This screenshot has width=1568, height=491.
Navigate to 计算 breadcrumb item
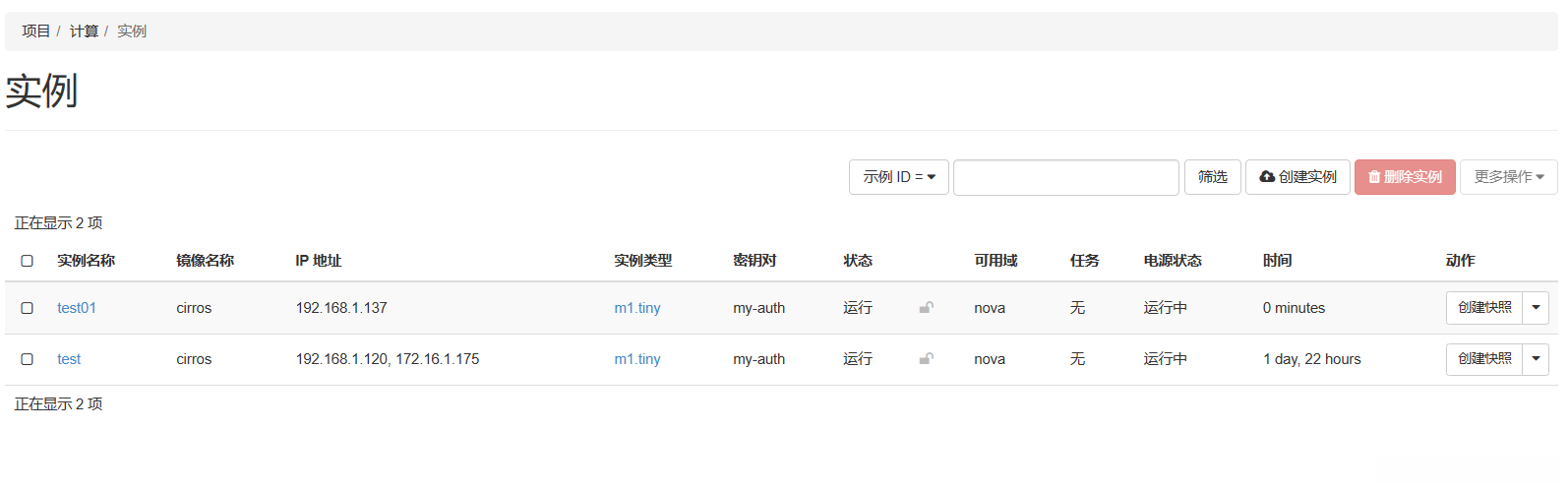point(84,31)
